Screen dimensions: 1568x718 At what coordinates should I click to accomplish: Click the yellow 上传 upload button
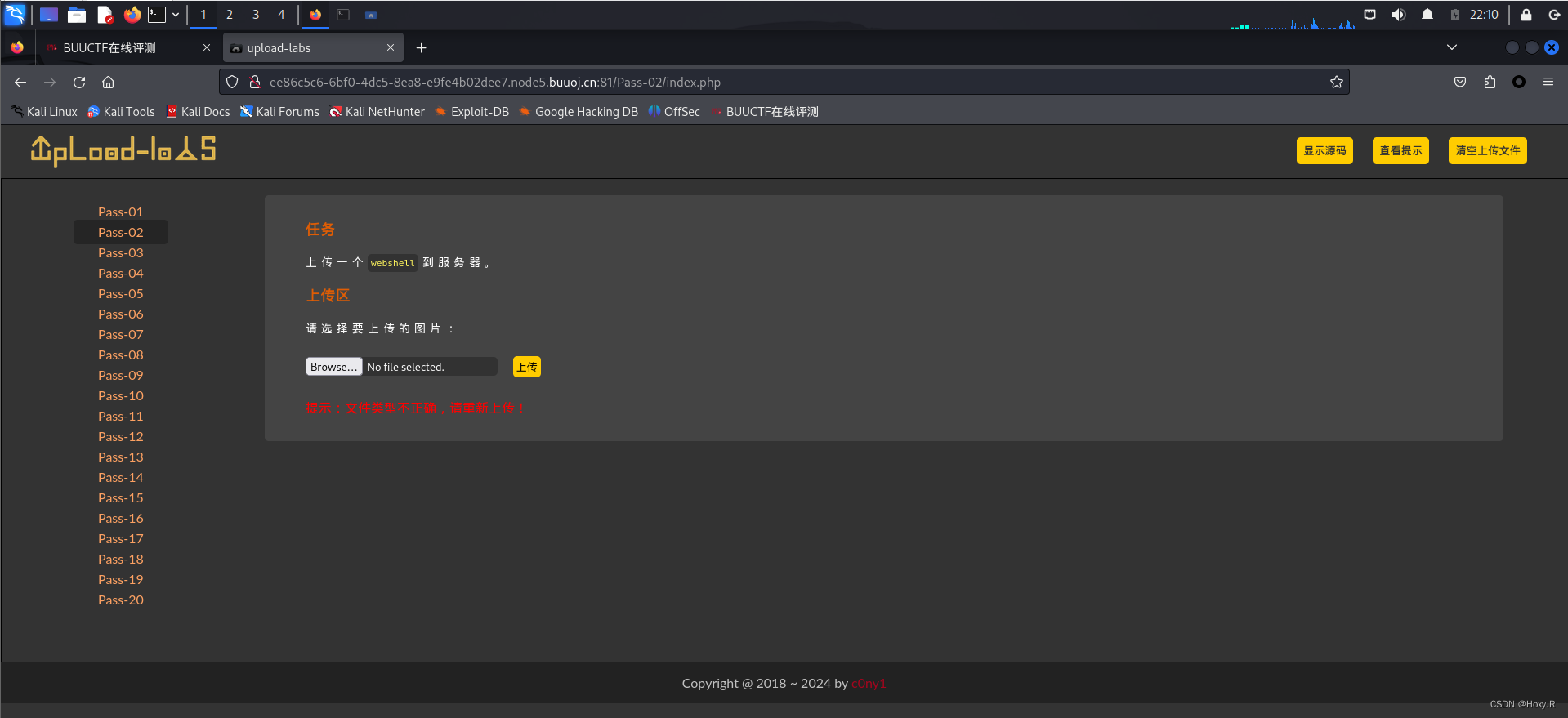pyautogui.click(x=527, y=367)
